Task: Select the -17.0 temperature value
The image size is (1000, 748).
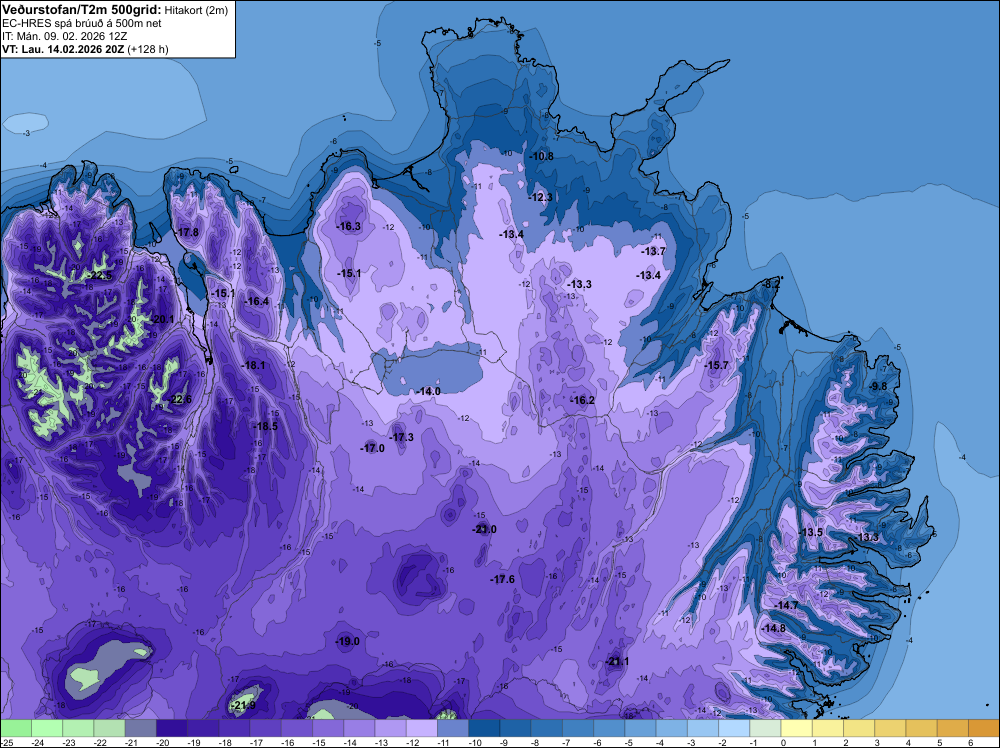Action: pyautogui.click(x=372, y=448)
